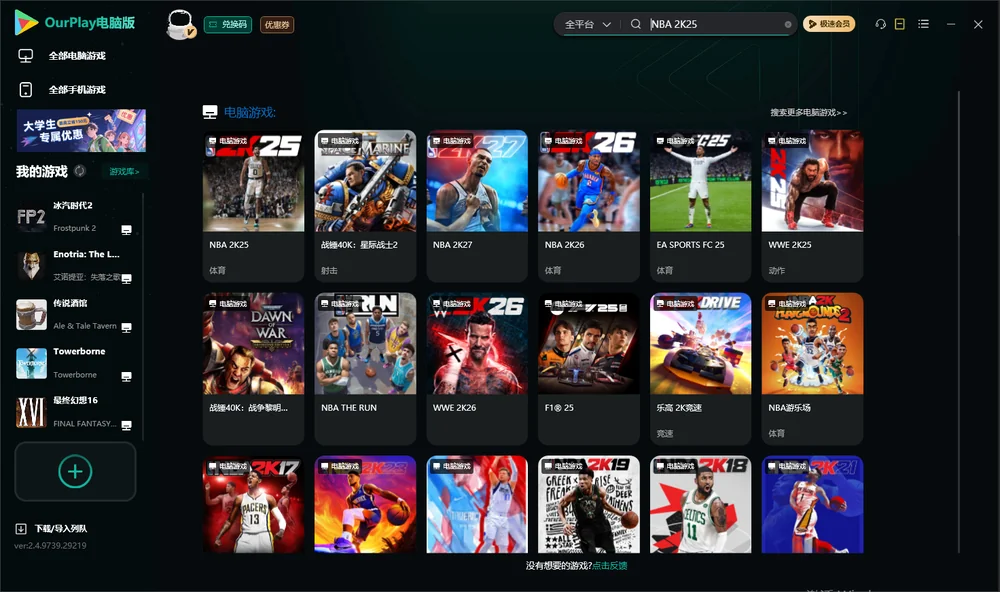This screenshot has height=592, width=1000.
Task: Click the yellow mini-mode icon in title bar
Action: [x=899, y=24]
